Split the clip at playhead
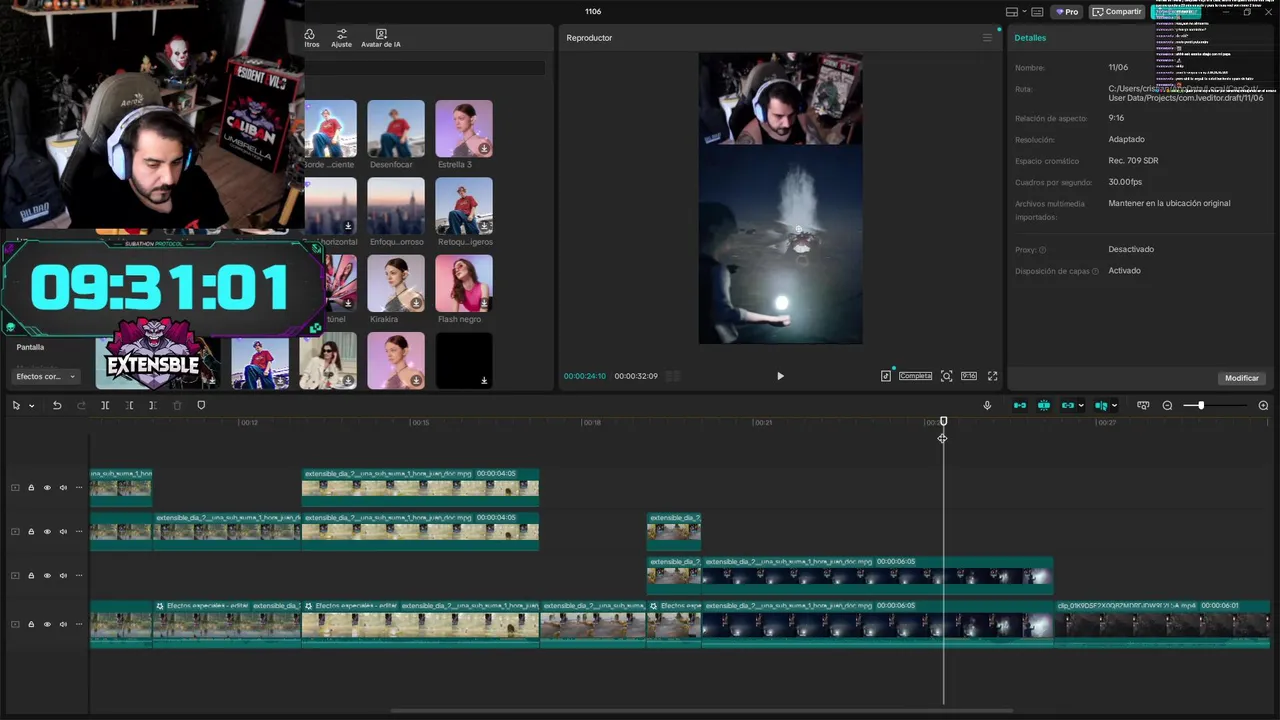1280x720 pixels. coord(105,405)
